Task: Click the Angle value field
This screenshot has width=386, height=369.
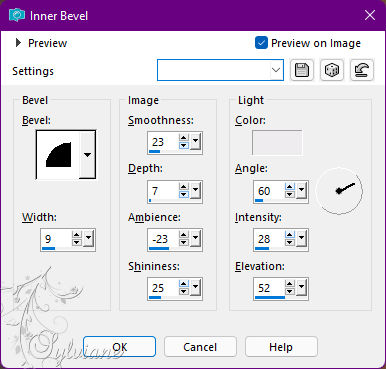Action: tap(269, 191)
